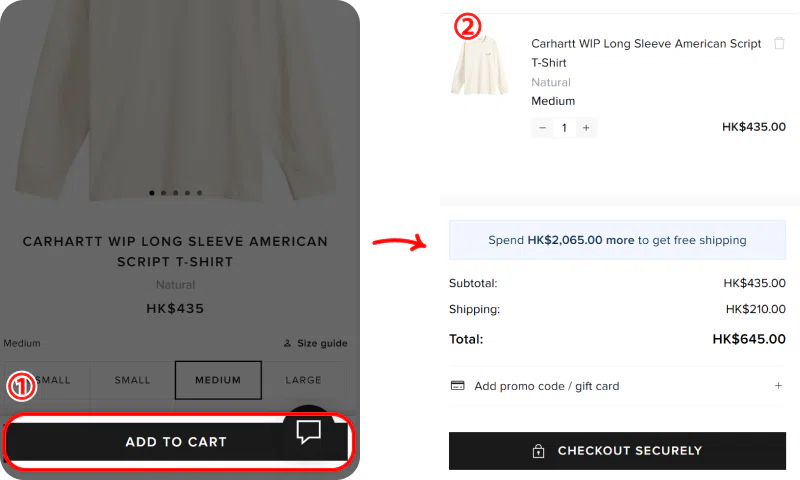The image size is (800, 480).
Task: Remove cart item with trash icon
Action: (779, 44)
